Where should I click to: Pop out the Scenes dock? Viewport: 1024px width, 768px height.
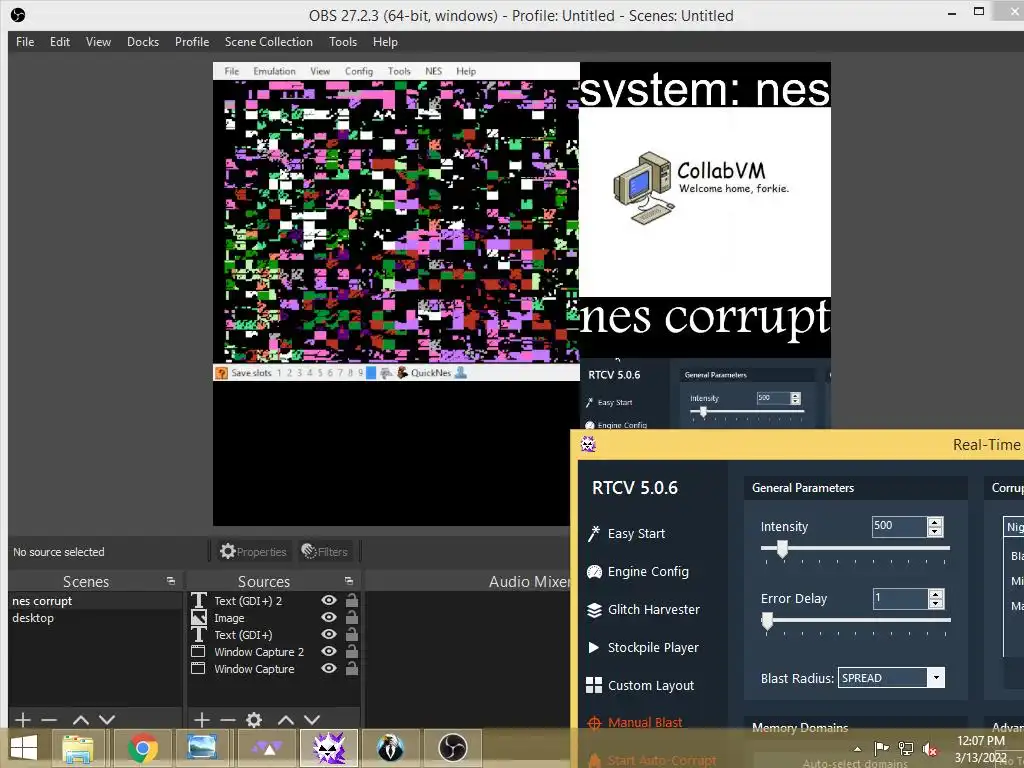tap(170, 581)
